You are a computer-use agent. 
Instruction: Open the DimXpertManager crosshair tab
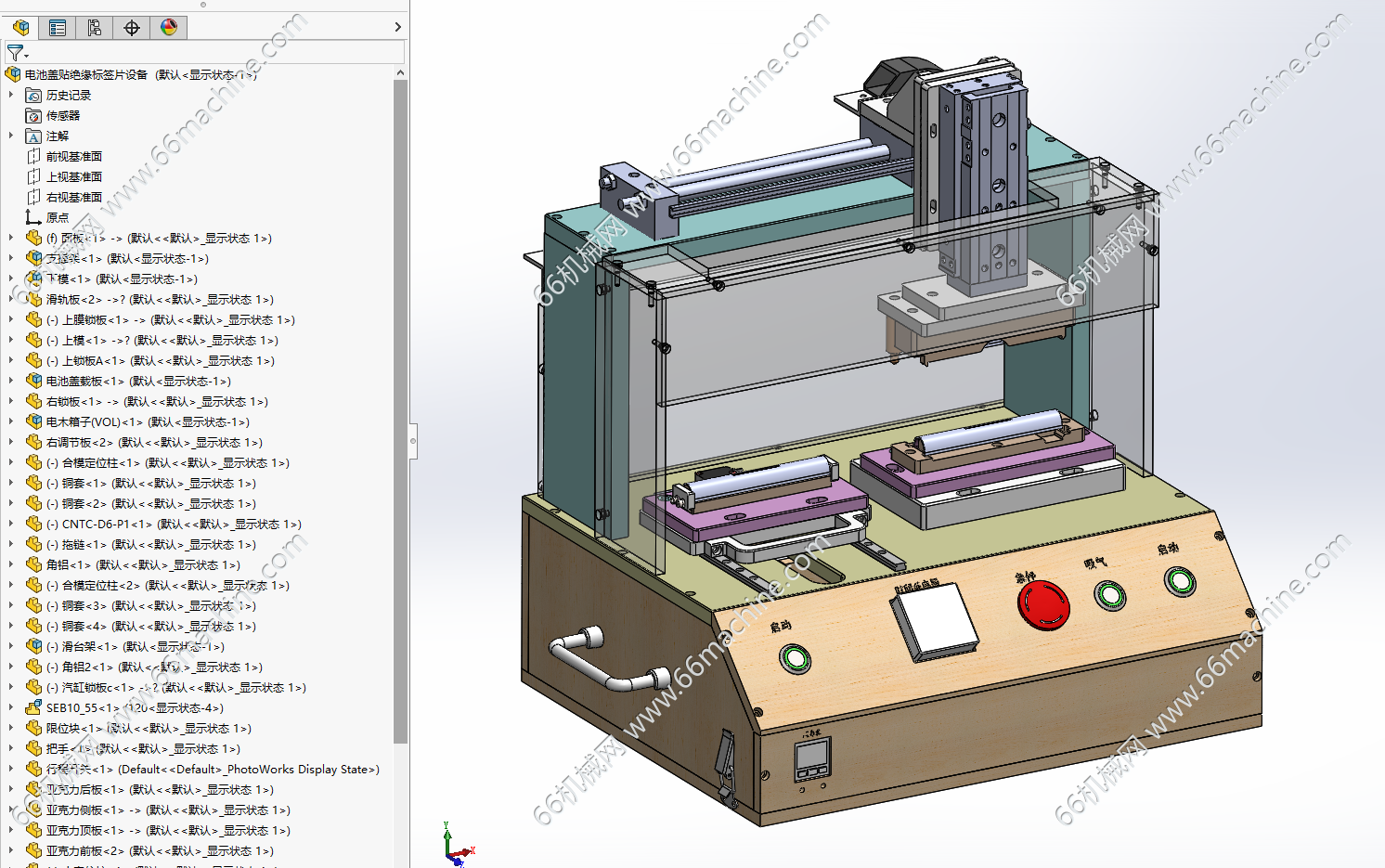tap(132, 28)
